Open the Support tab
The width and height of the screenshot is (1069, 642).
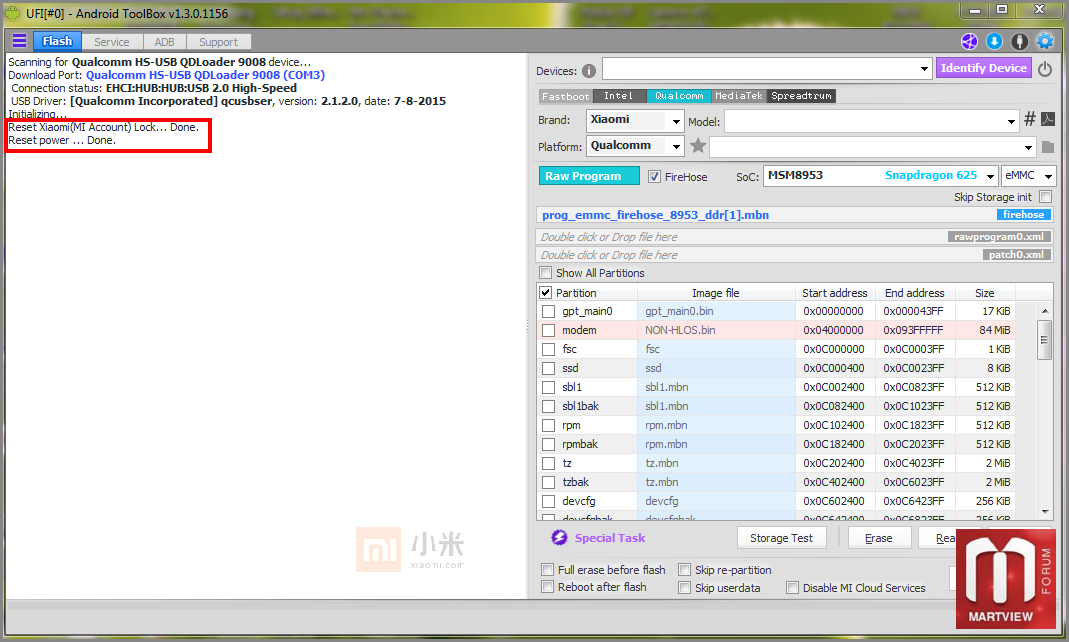218,42
